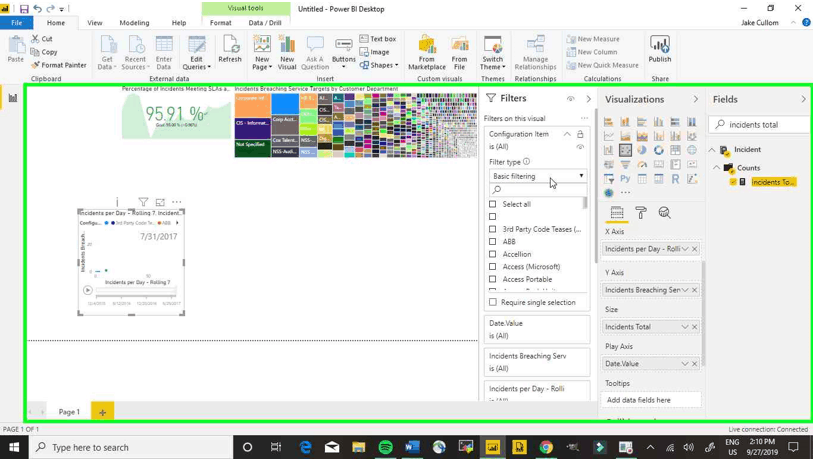Add a New Visual from ribbon

(287, 53)
